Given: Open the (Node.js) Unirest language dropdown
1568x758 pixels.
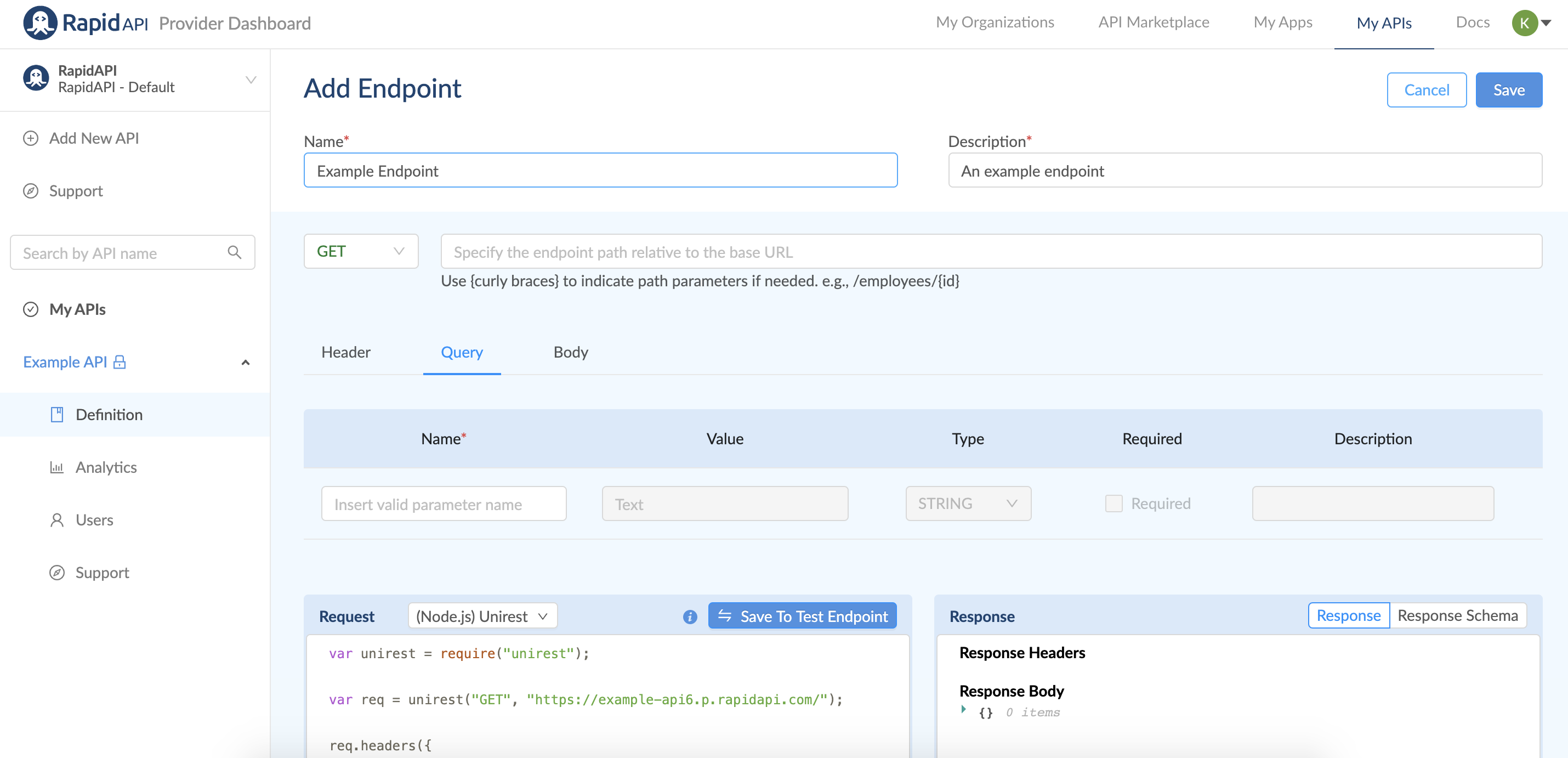Looking at the screenshot, I should pyautogui.click(x=482, y=616).
